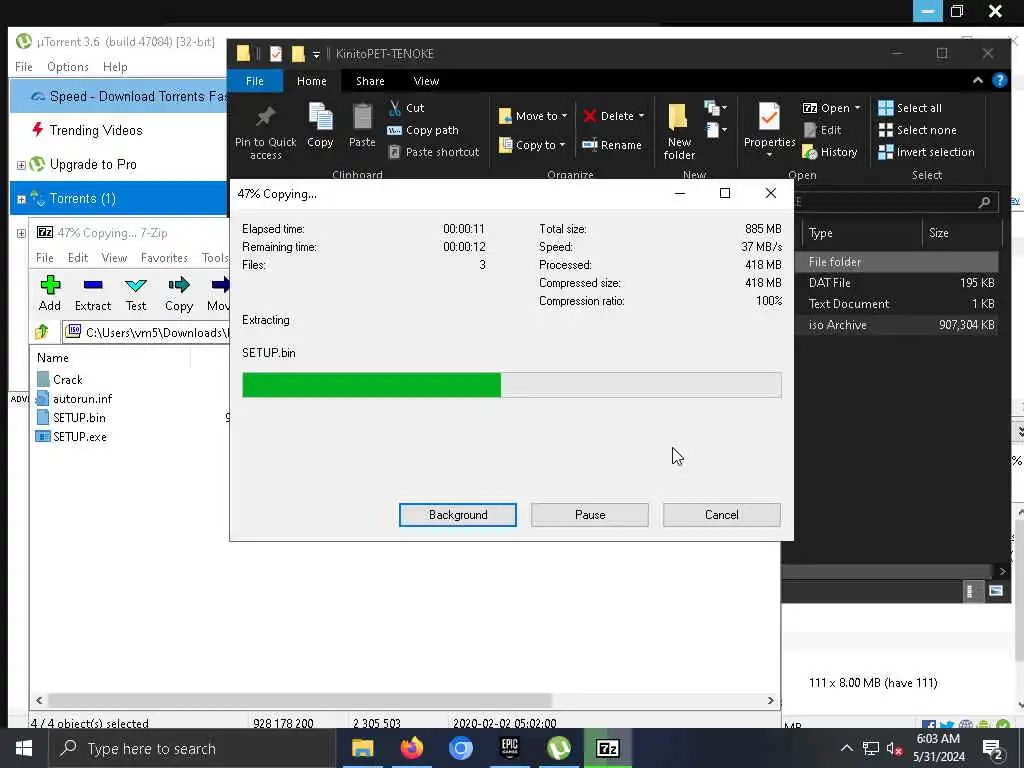Image resolution: width=1024 pixels, height=768 pixels.
Task: Collapse the Explorer ribbon with chevron
Action: (978, 80)
